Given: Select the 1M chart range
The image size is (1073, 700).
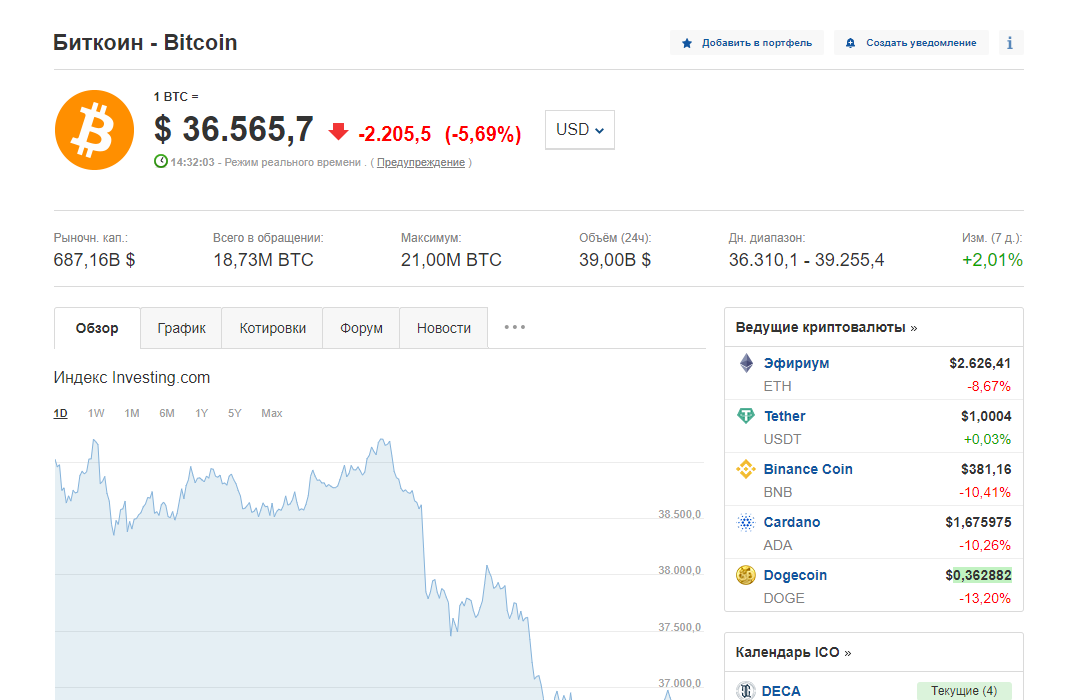Looking at the screenshot, I should (x=132, y=413).
